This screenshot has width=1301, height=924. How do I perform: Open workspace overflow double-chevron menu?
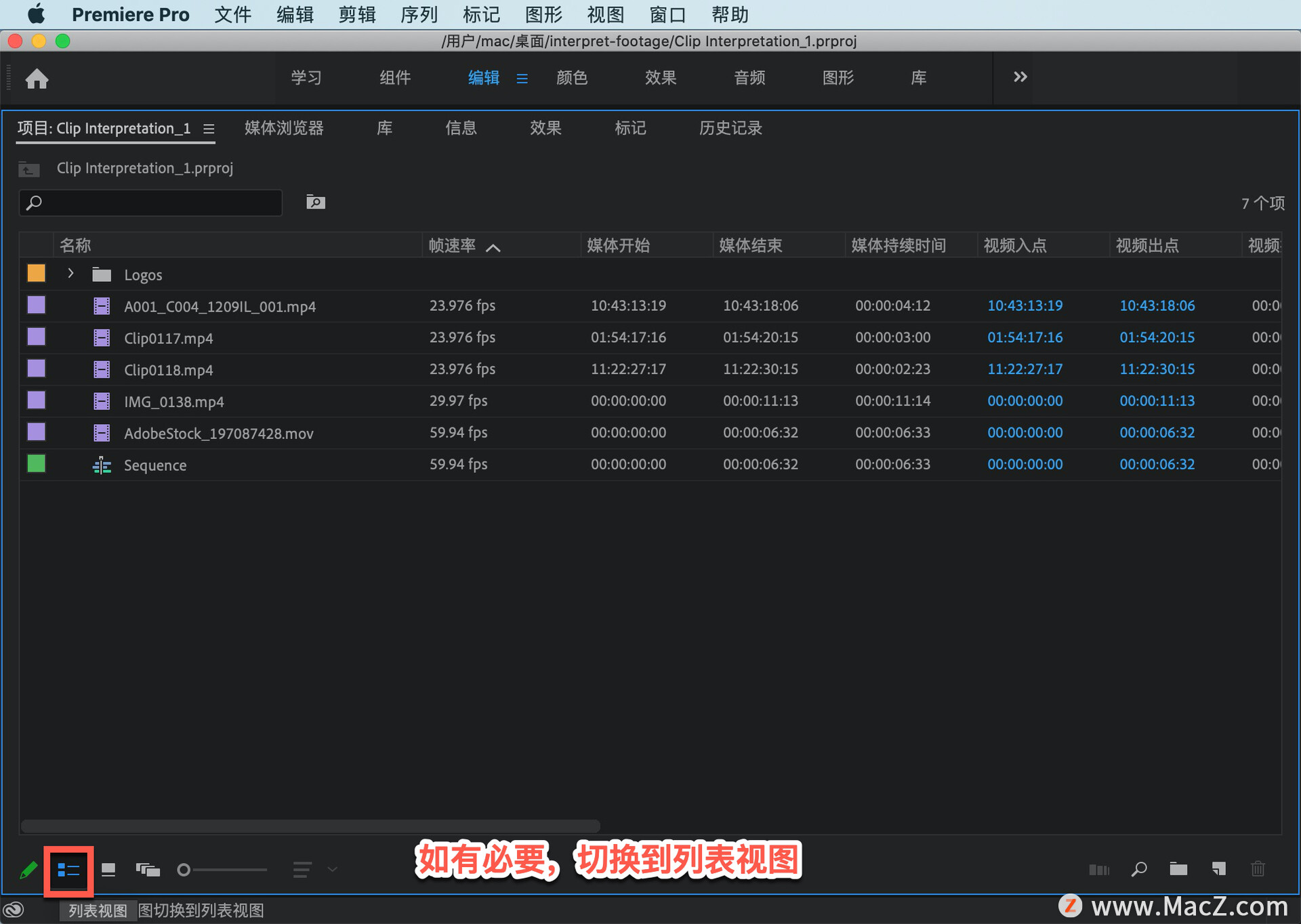pos(1020,77)
